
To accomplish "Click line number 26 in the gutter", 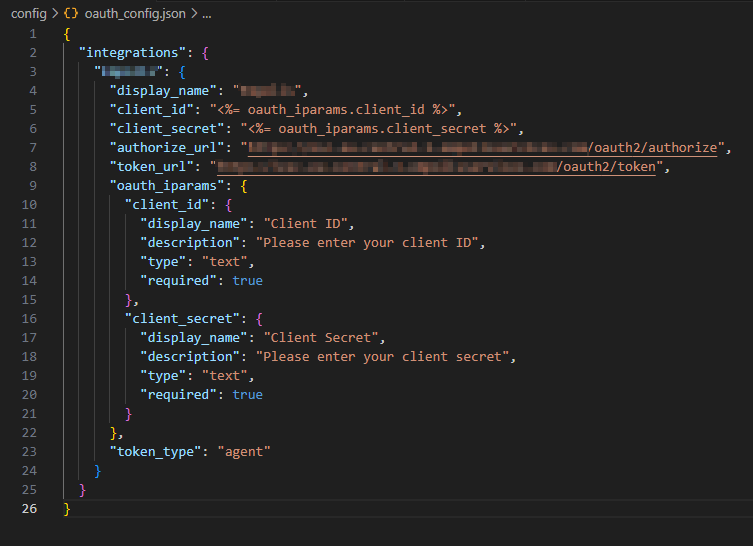I will click(x=29, y=509).
